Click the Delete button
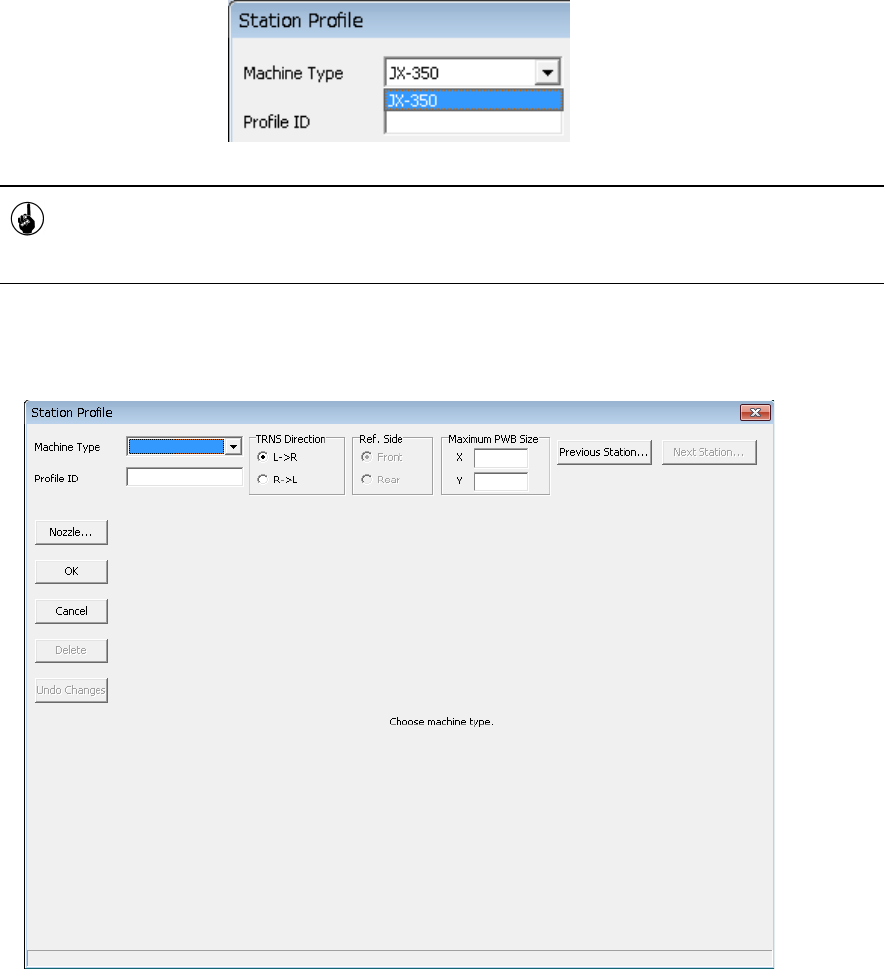Screen dimensions: 884x969 tap(71, 650)
